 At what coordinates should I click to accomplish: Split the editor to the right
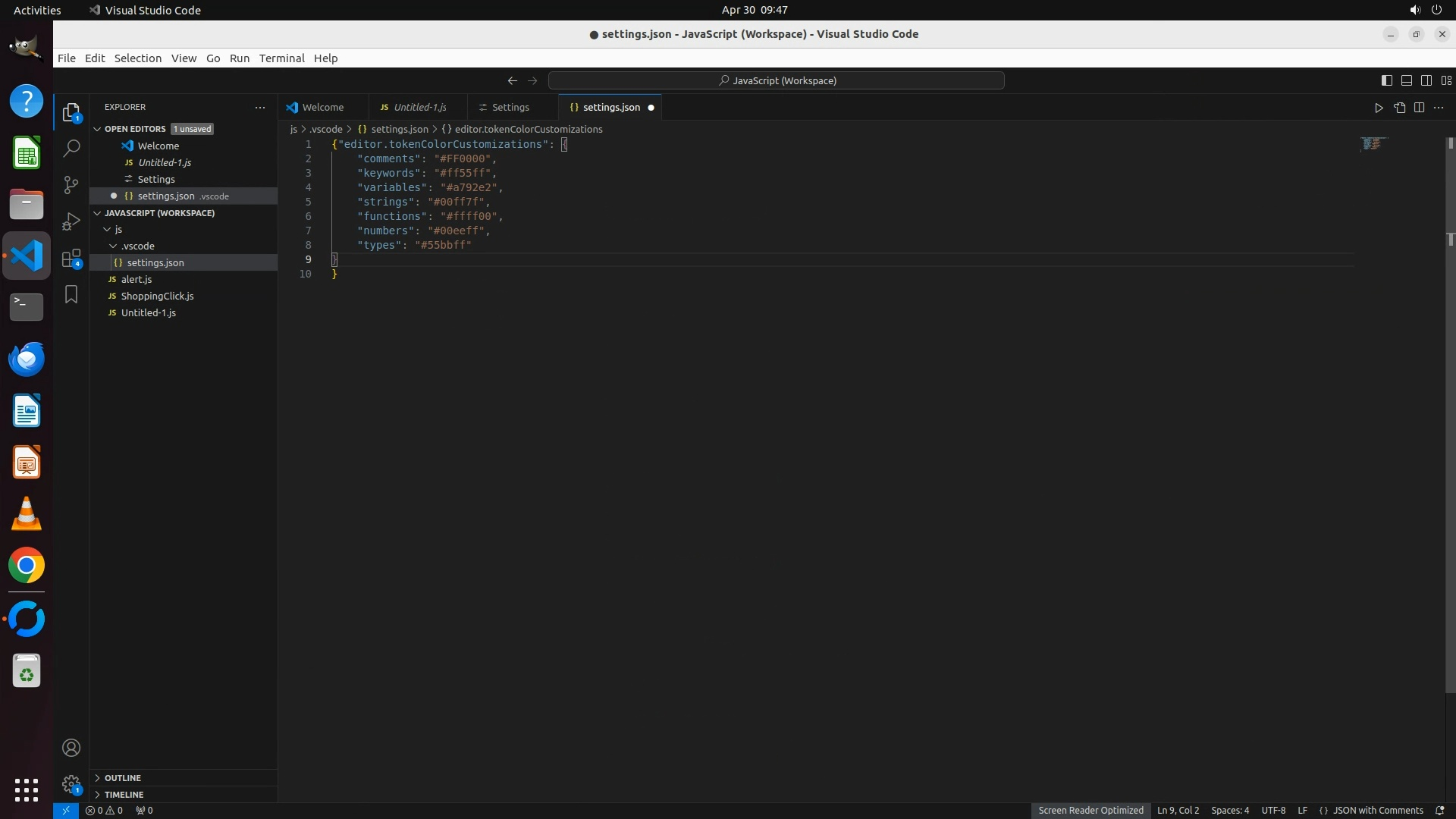tap(1419, 108)
